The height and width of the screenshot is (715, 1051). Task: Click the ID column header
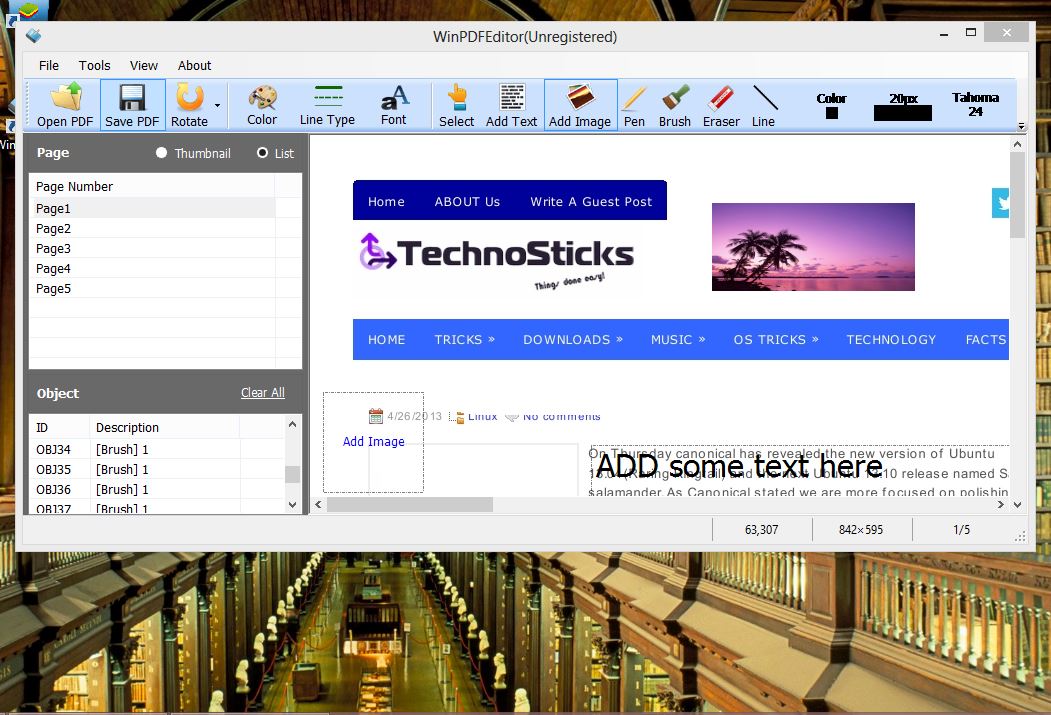coord(60,427)
